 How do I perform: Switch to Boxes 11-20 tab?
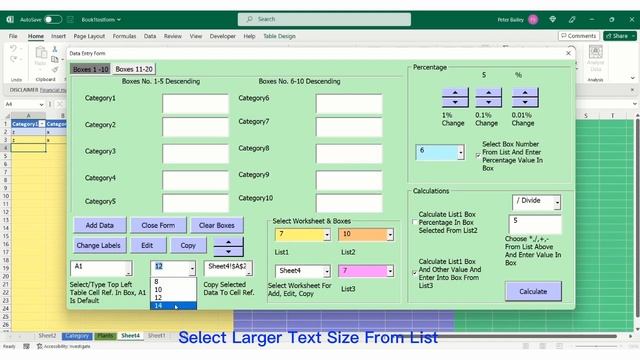click(134, 69)
